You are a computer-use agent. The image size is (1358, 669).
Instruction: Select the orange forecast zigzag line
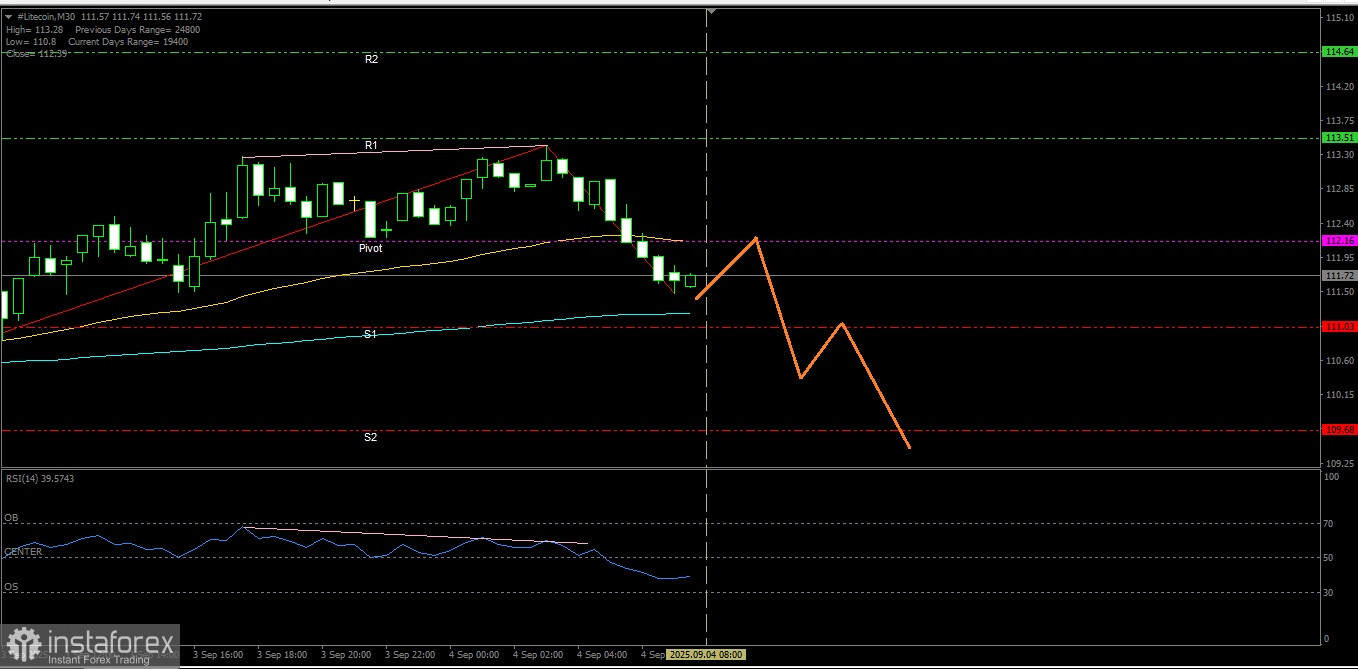(802, 343)
